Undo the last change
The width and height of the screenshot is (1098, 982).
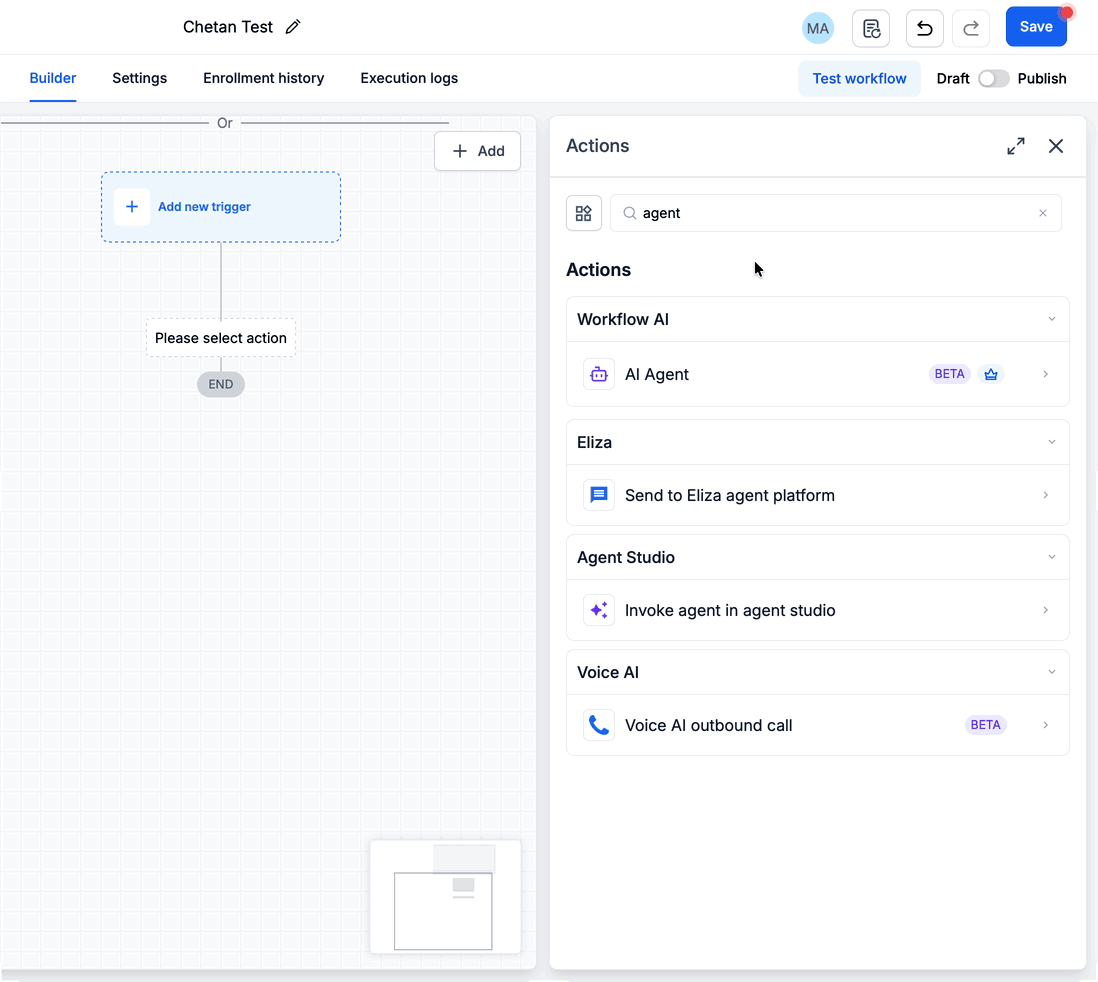click(924, 28)
